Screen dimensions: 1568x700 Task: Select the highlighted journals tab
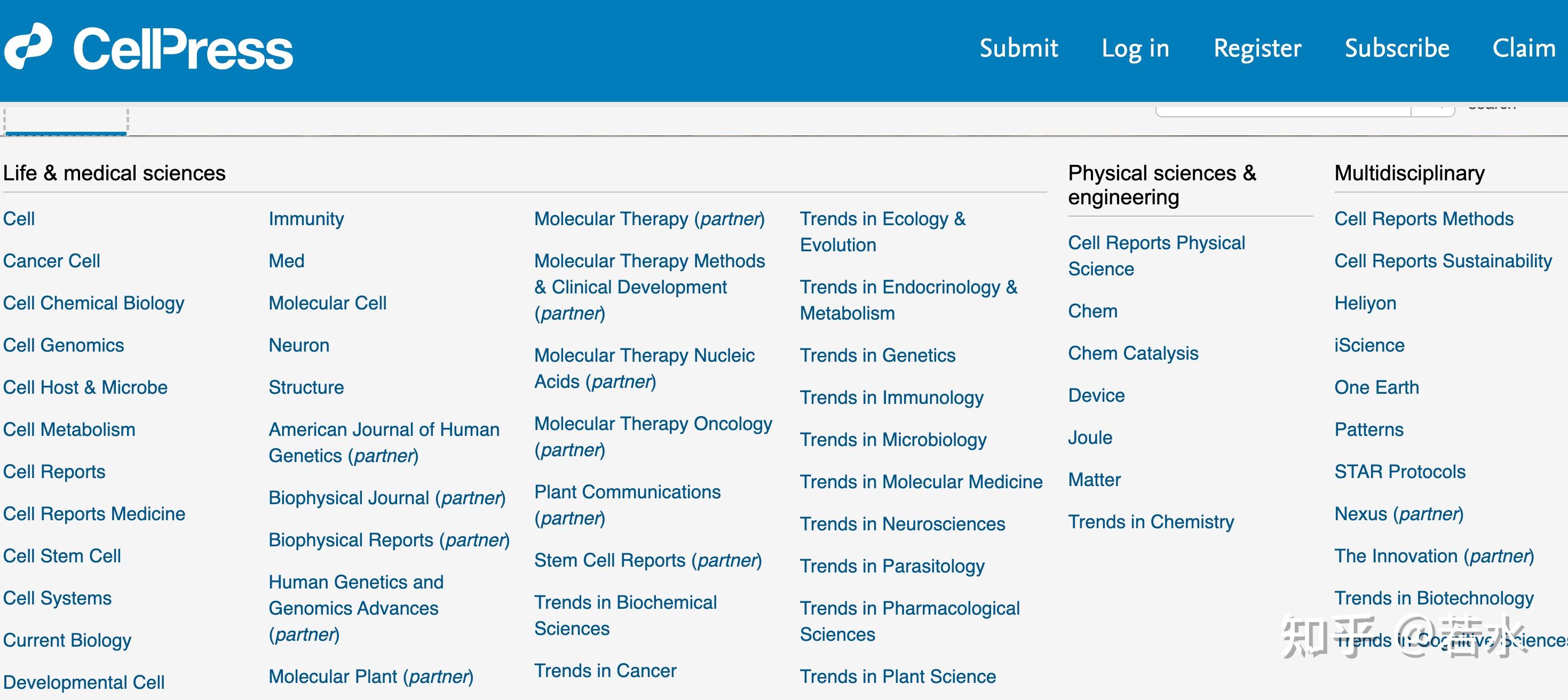[x=66, y=122]
